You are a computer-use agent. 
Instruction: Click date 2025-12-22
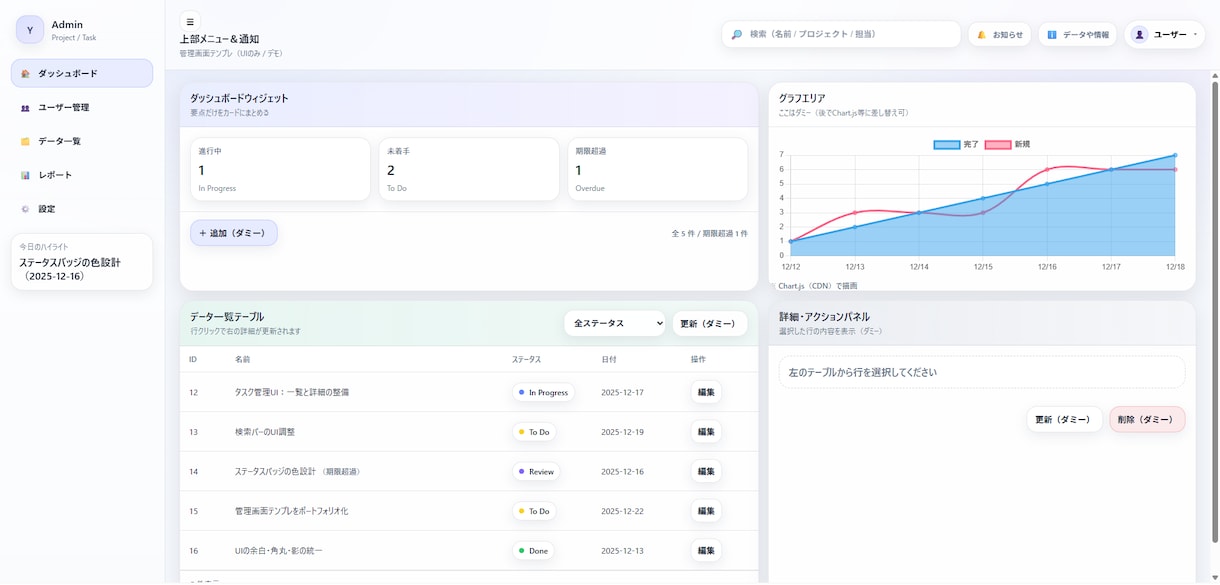(x=622, y=511)
